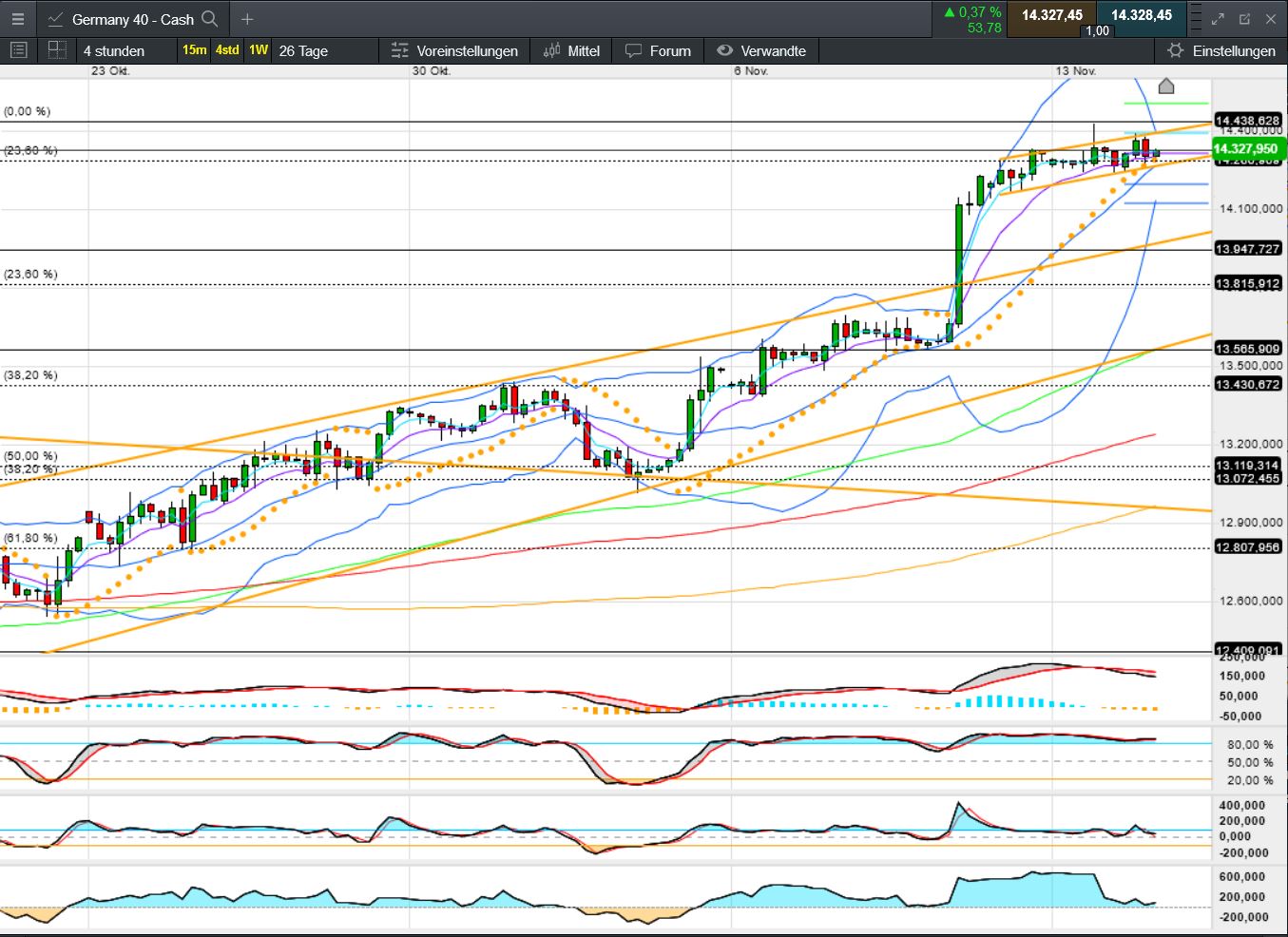Select the Germany 40 - Cash tab
The height and width of the screenshot is (937, 1288).
pyautogui.click(x=132, y=19)
